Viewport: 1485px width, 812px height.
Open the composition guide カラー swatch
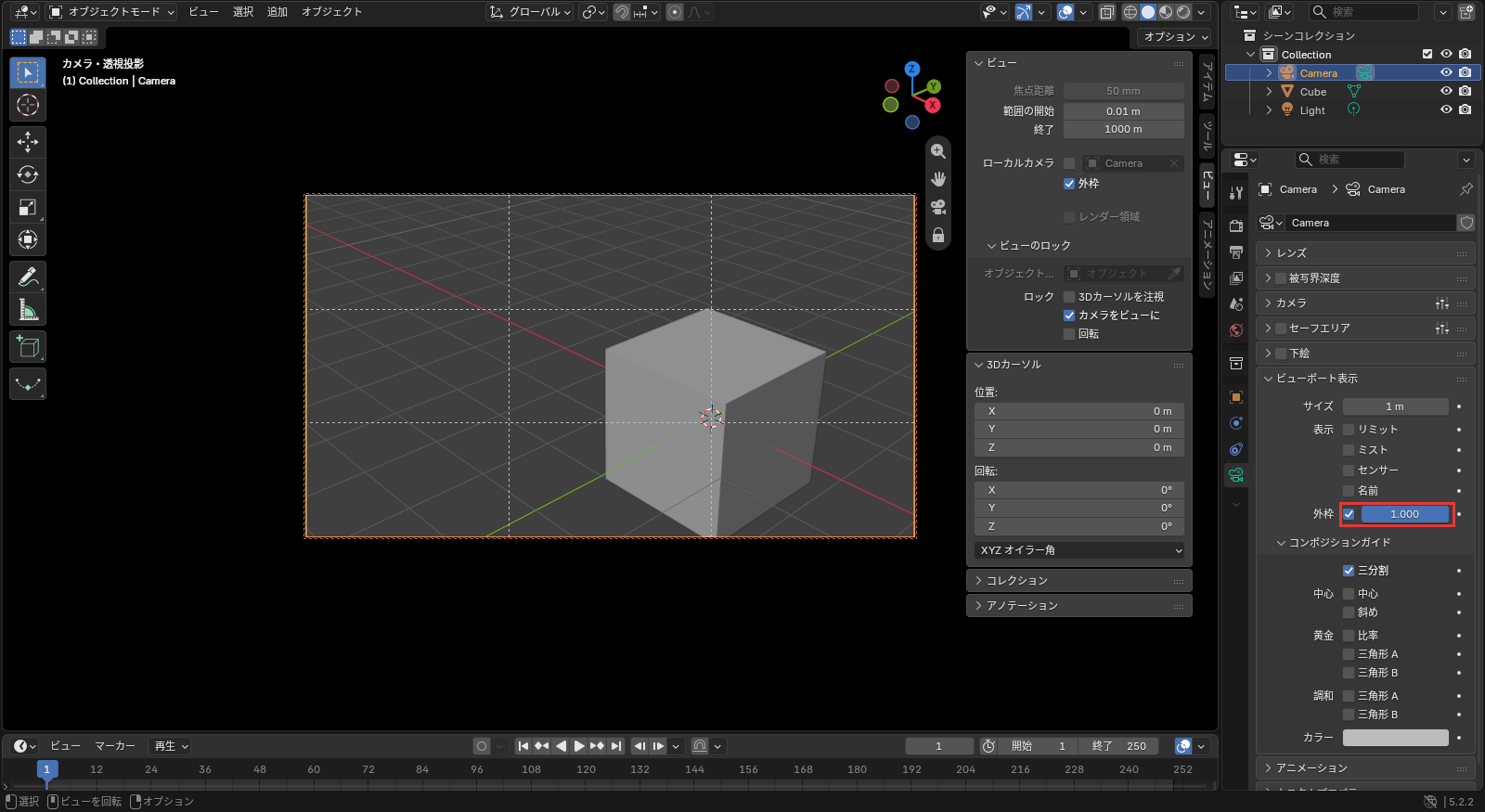[1396, 738]
